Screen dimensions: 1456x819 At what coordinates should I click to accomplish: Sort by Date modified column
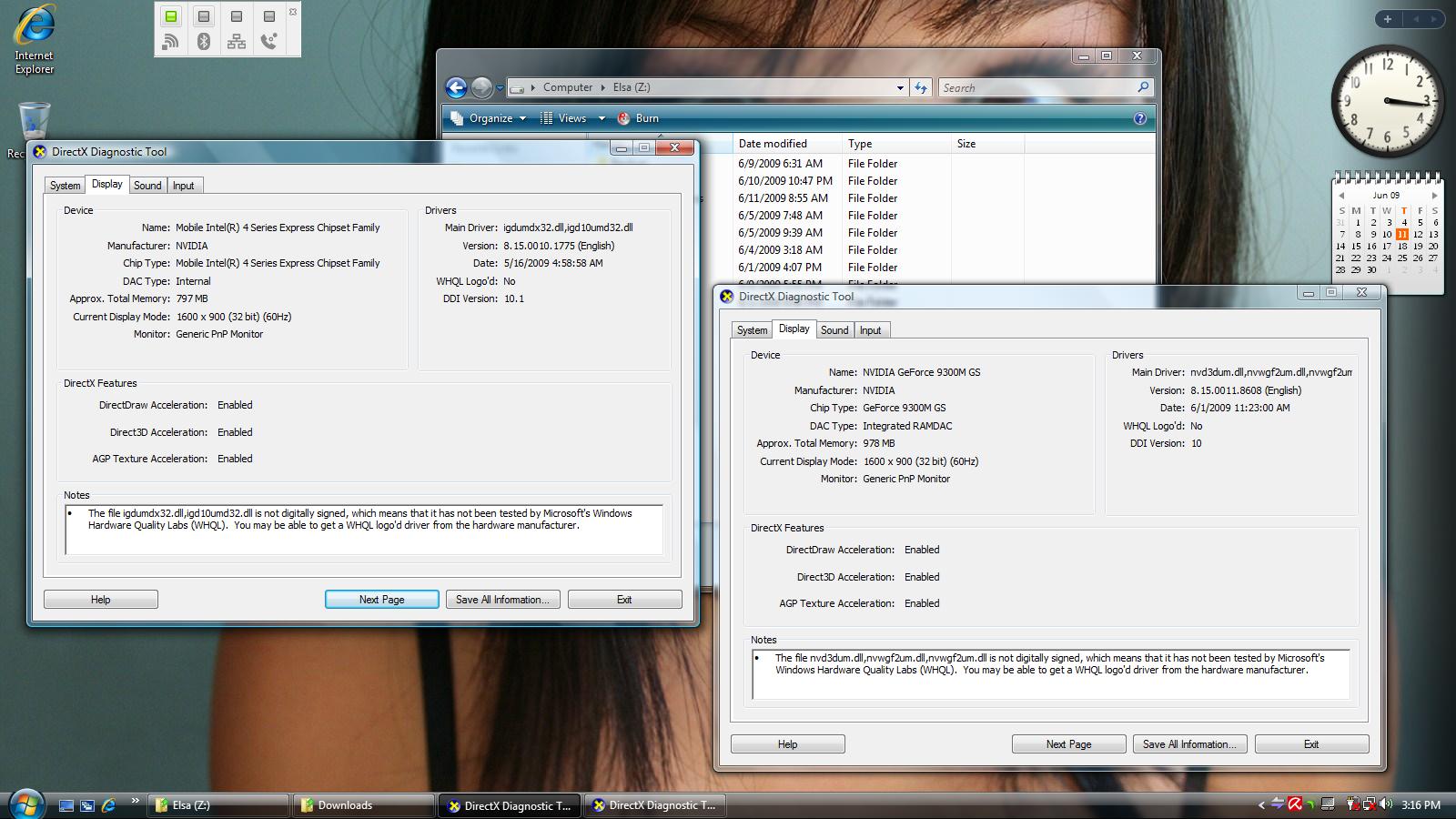pyautogui.click(x=786, y=144)
